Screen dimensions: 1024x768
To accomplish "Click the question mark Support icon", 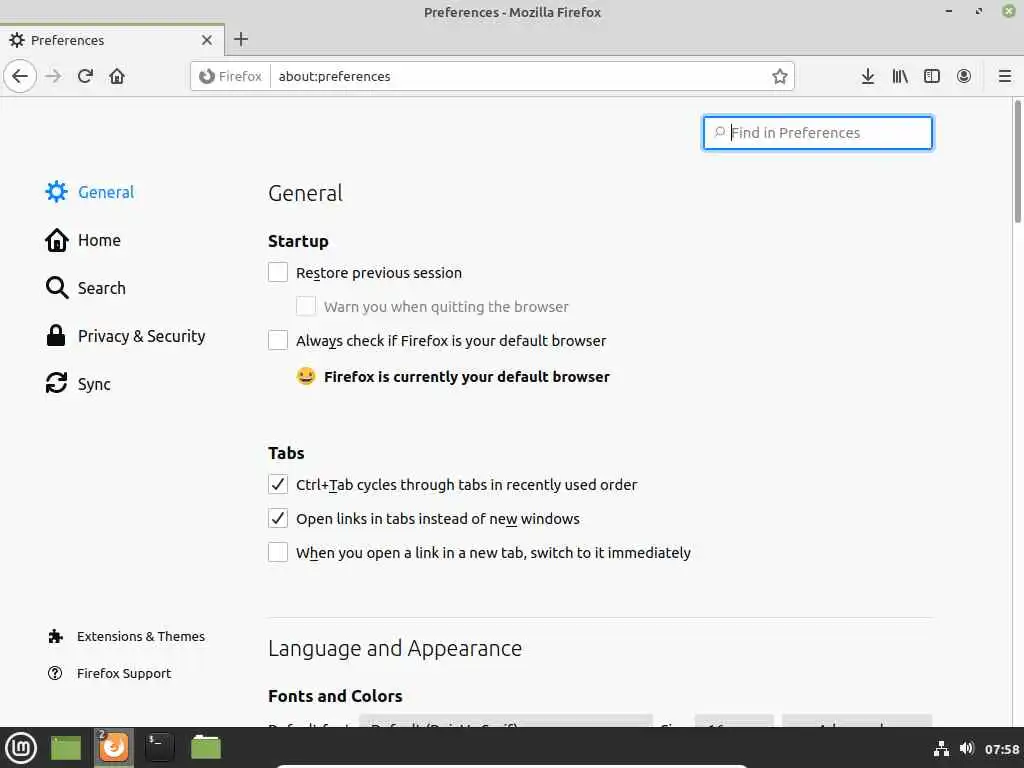I will [55, 673].
